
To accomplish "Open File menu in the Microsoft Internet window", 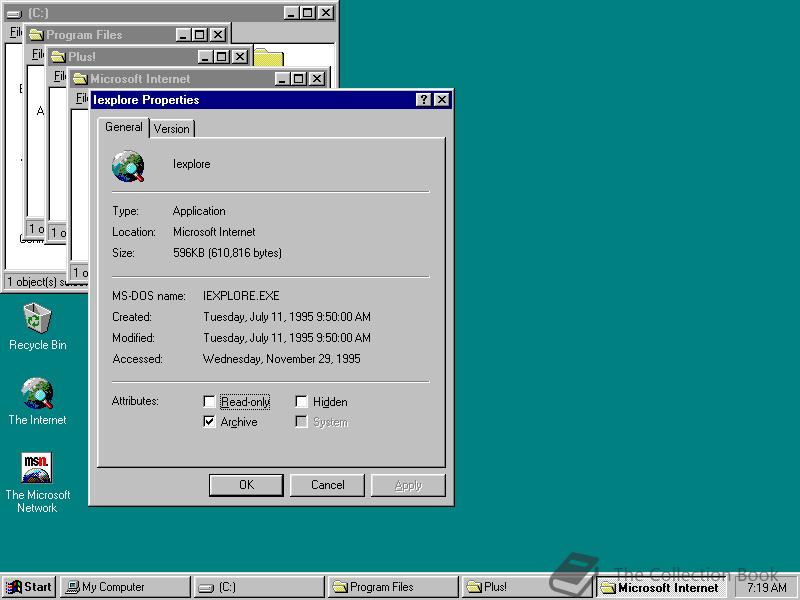I will [x=82, y=97].
